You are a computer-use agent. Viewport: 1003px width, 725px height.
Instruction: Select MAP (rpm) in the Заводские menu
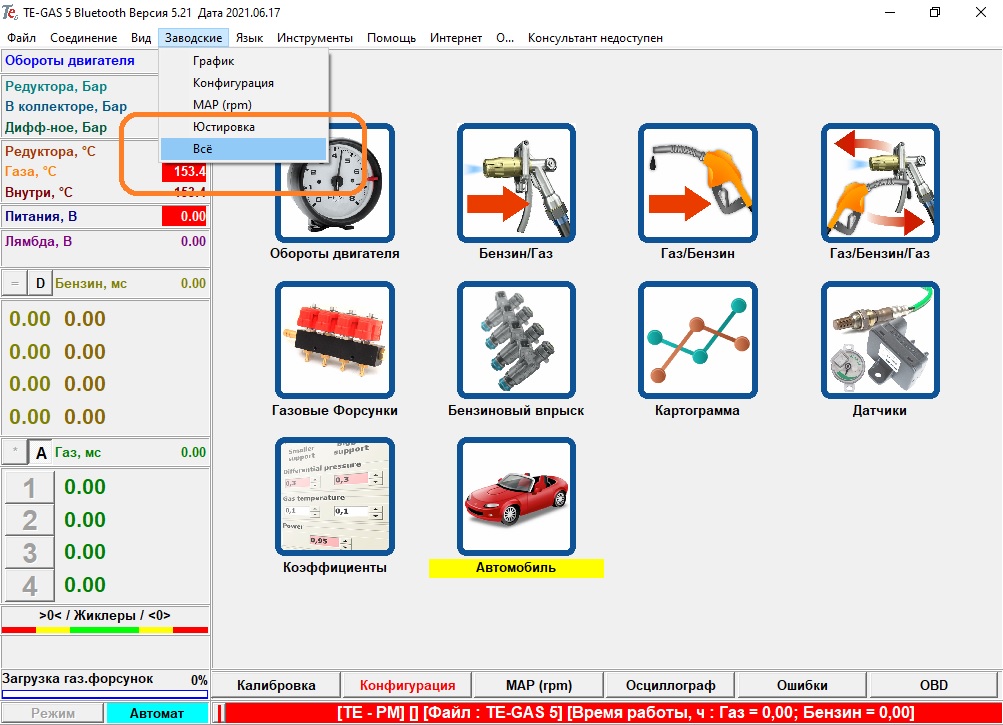click(x=243, y=104)
